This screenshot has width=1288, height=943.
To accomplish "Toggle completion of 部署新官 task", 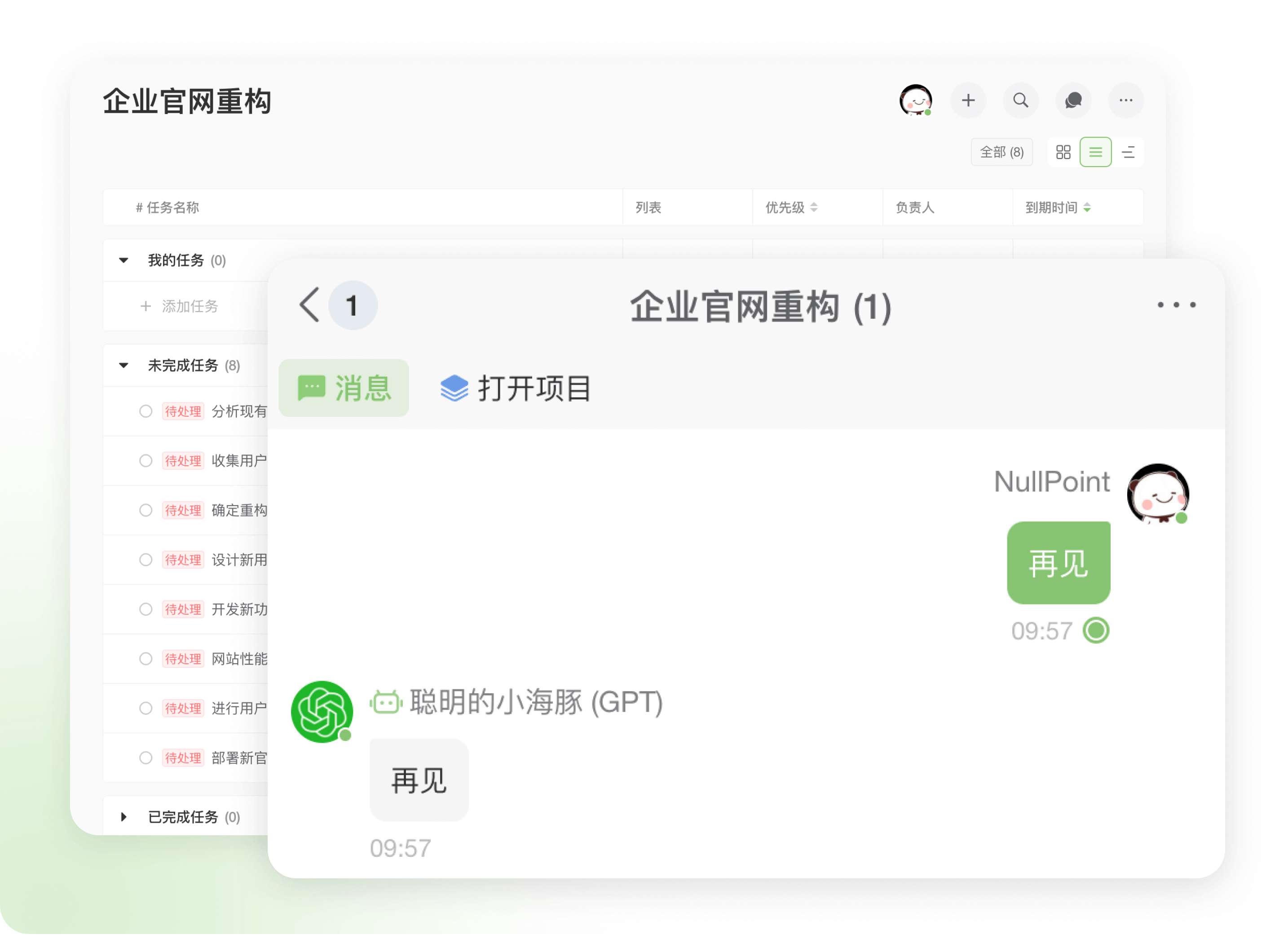I will (146, 758).
